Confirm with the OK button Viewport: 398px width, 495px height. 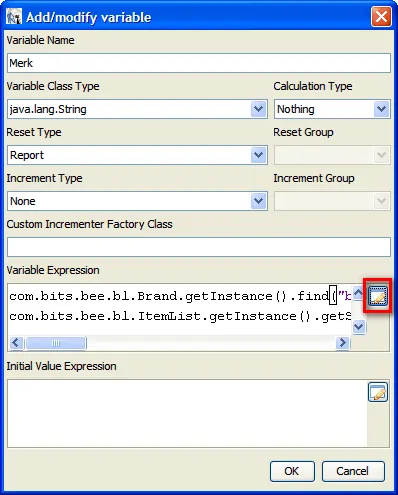coord(292,471)
